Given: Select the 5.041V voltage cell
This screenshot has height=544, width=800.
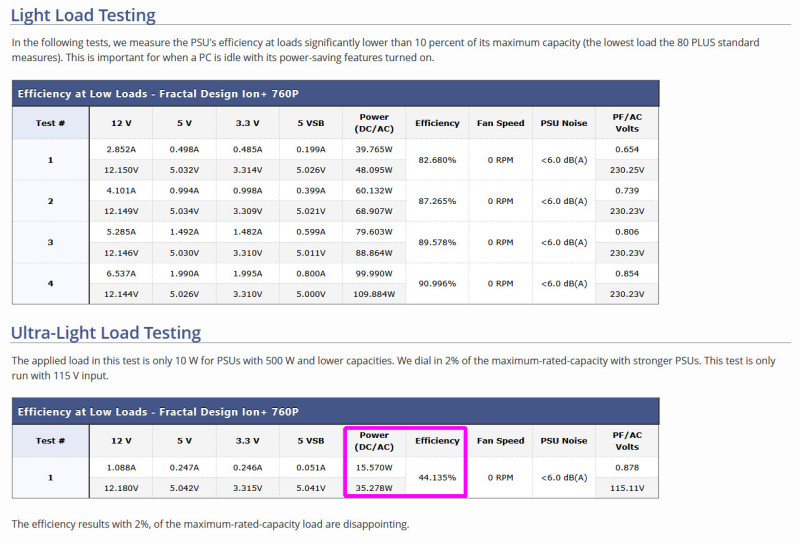Looking at the screenshot, I should coord(311,488).
